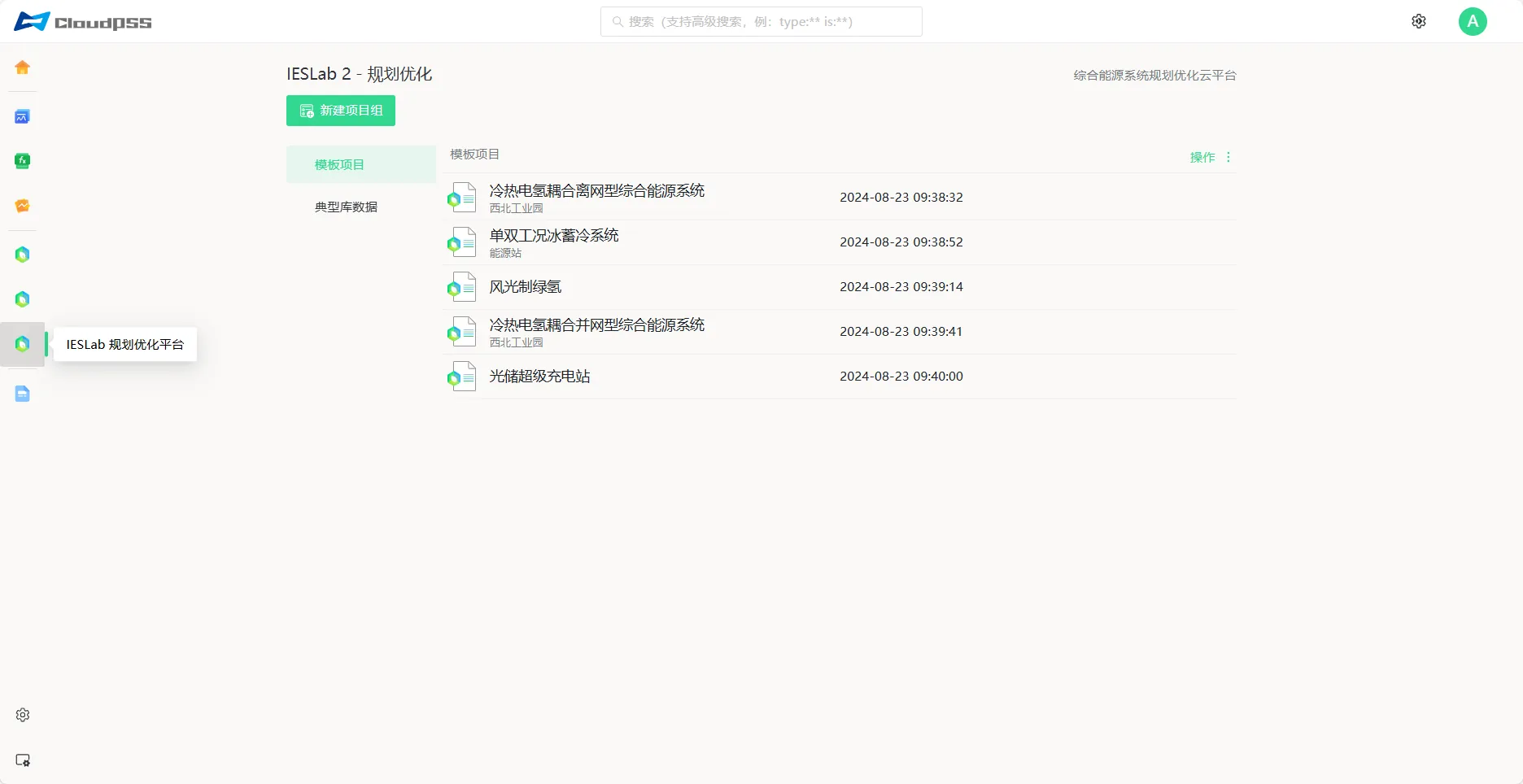This screenshot has height=784, width=1523.
Task: Click the screen-with-gear icon at sidebar bottom
Action: [22, 760]
